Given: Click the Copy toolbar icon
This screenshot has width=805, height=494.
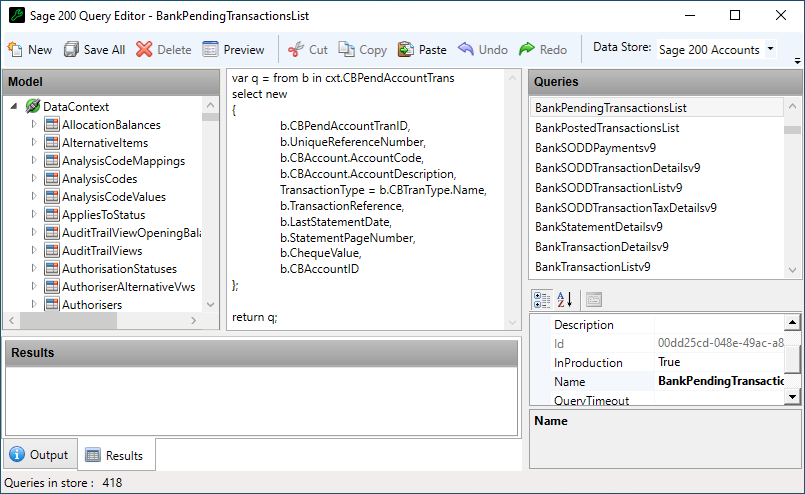Looking at the screenshot, I should point(346,49).
